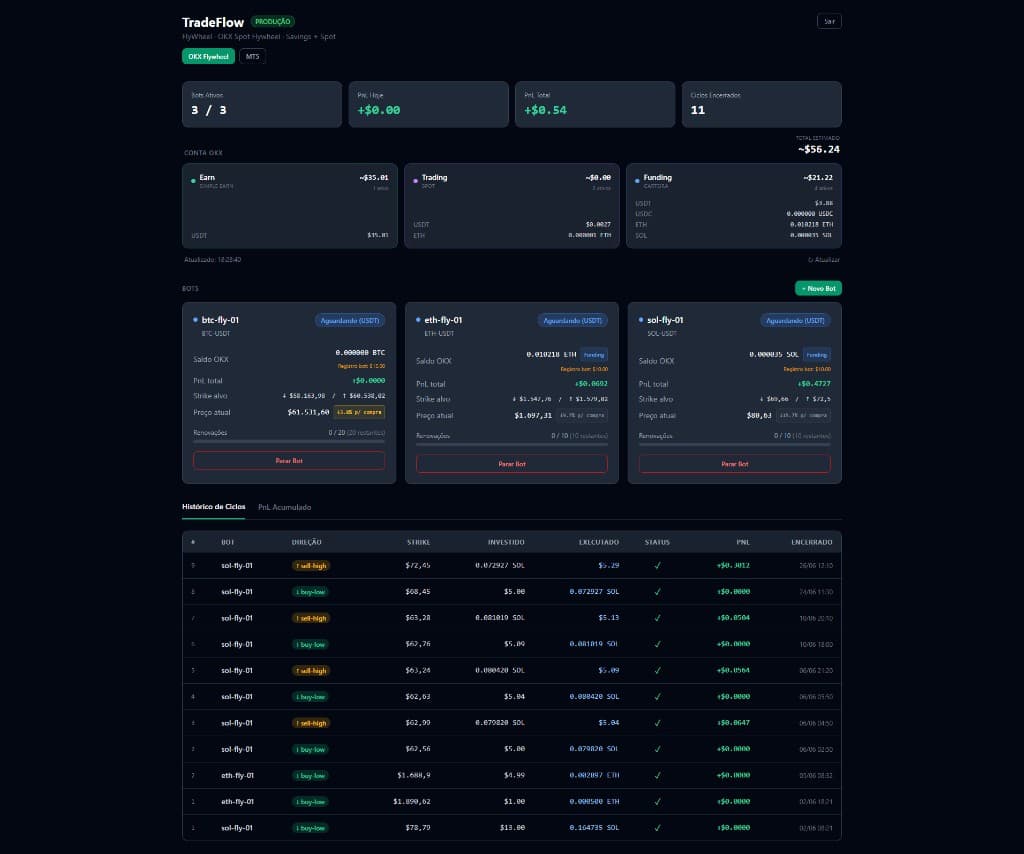Stop the eth-fly-01 bot
This screenshot has width=1024, height=854.
tap(511, 464)
